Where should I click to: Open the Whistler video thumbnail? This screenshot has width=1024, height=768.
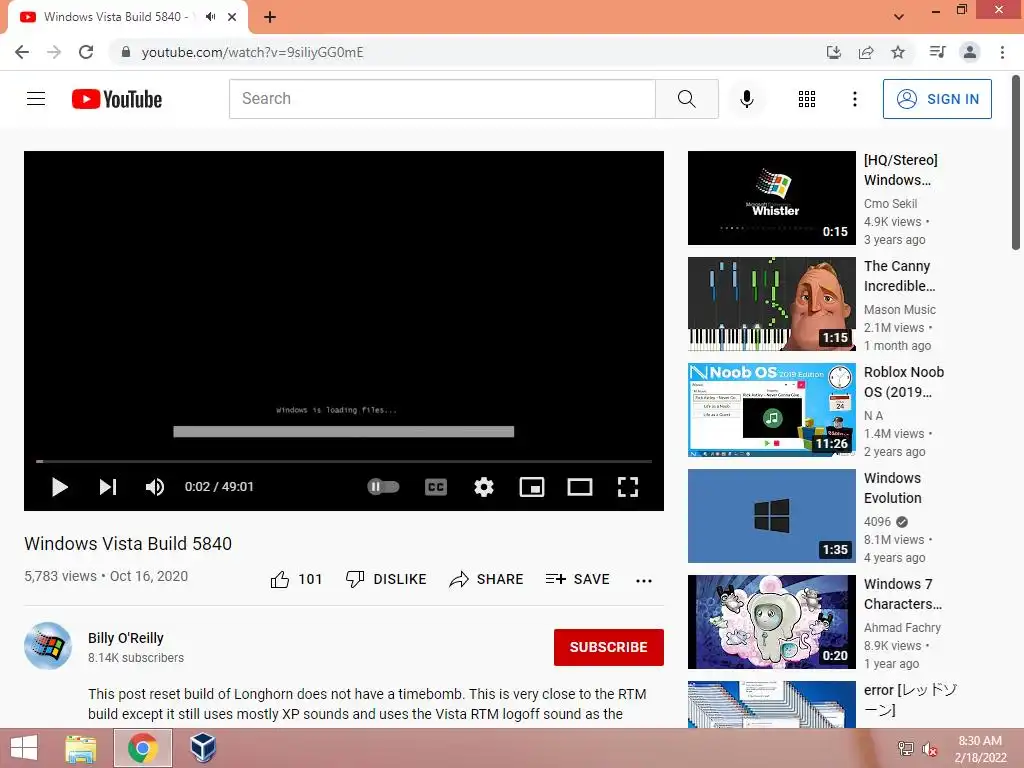pos(772,198)
